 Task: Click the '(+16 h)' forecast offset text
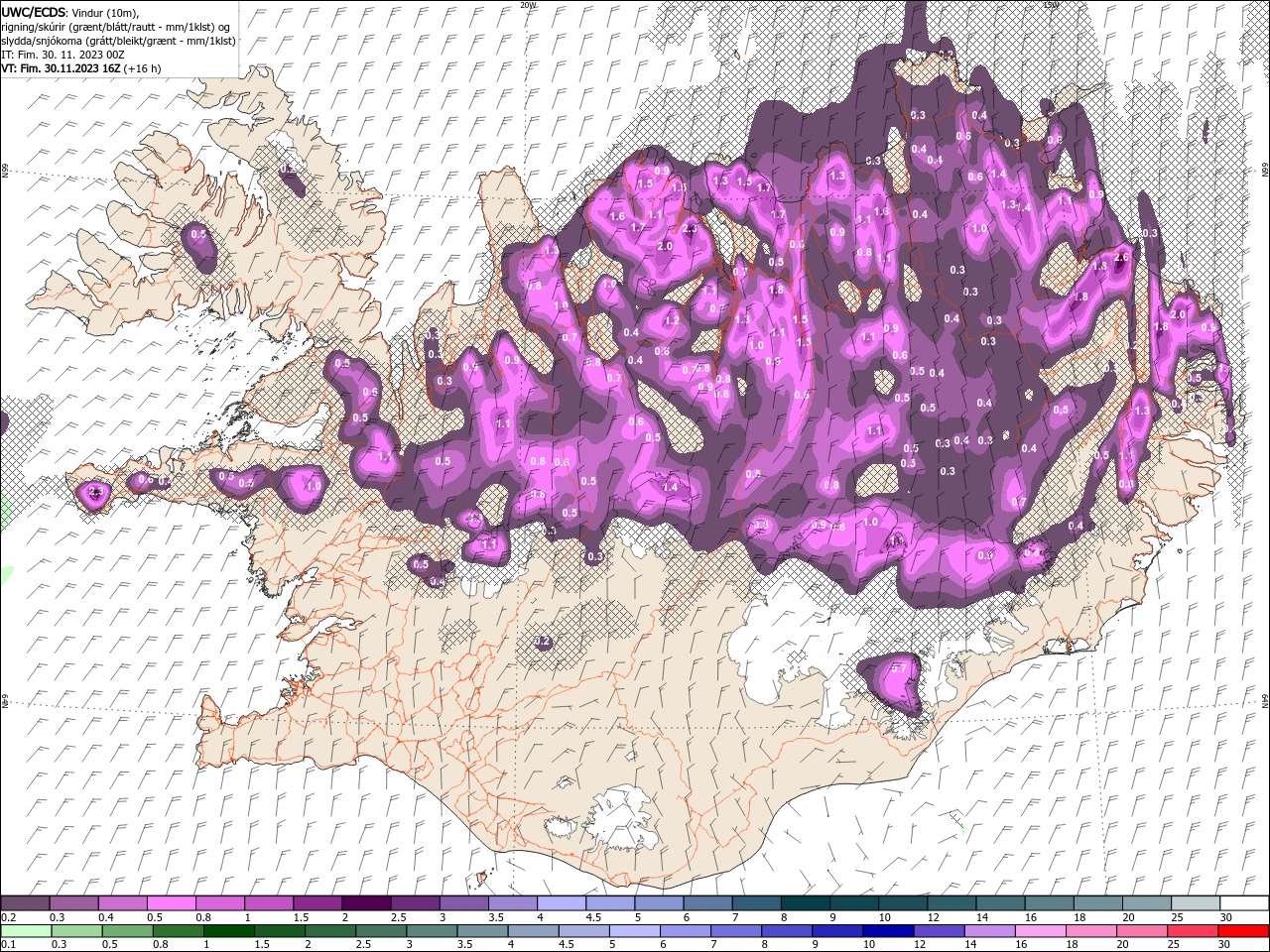143,68
